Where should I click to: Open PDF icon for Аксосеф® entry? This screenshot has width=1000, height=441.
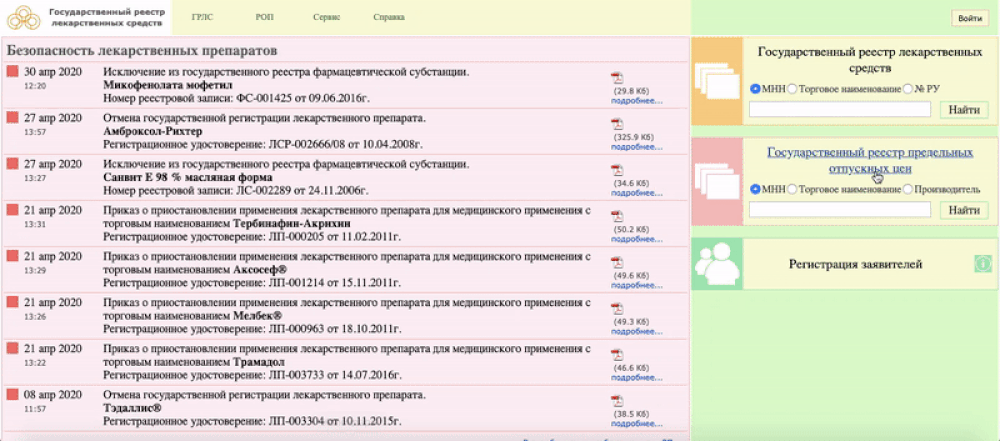(617, 263)
